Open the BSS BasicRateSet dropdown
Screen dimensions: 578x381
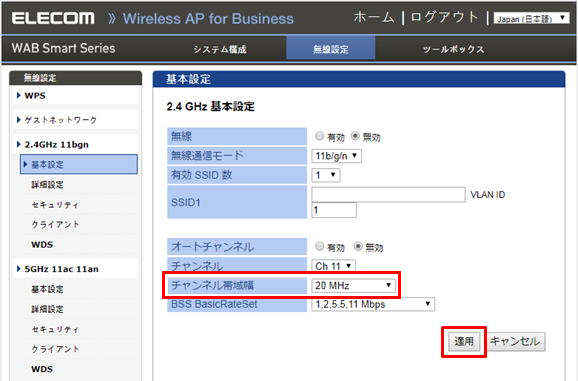(x=373, y=304)
